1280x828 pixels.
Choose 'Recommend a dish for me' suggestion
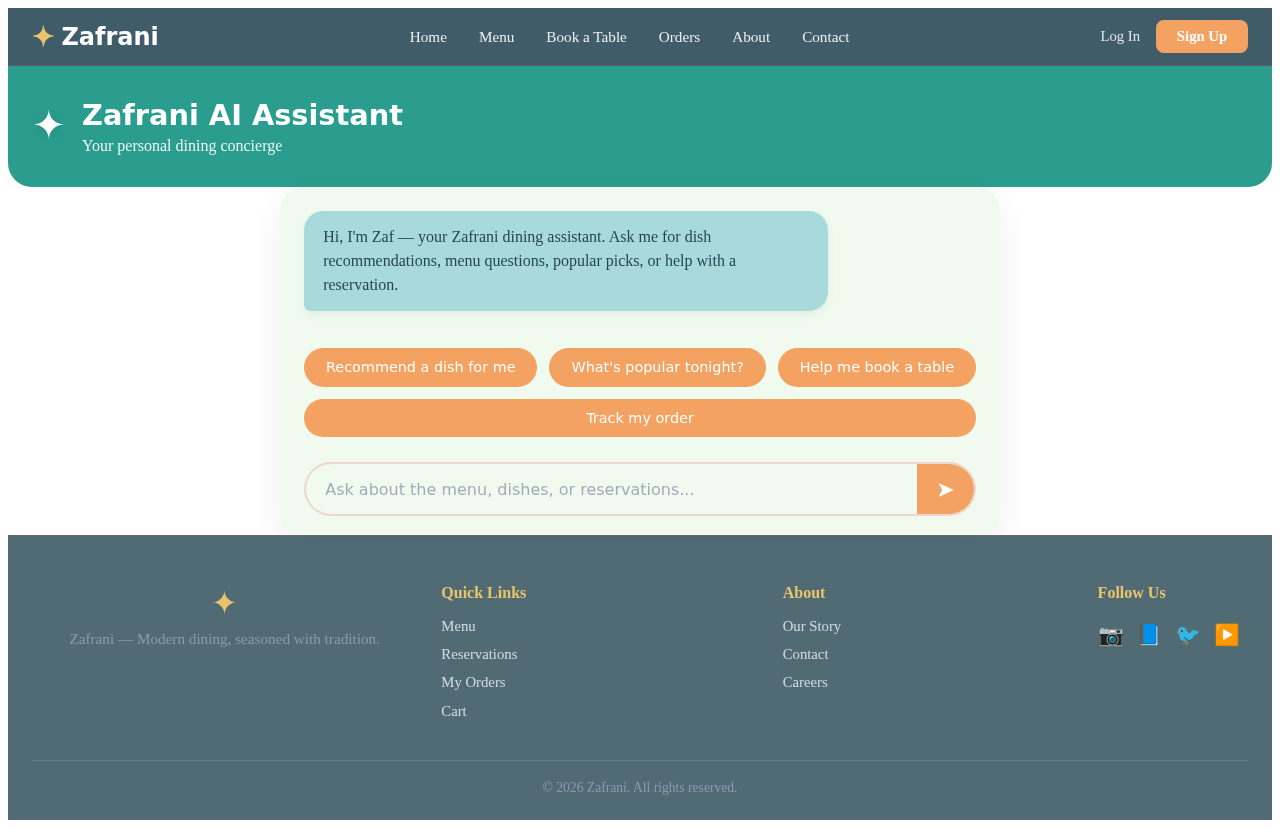[x=420, y=367]
